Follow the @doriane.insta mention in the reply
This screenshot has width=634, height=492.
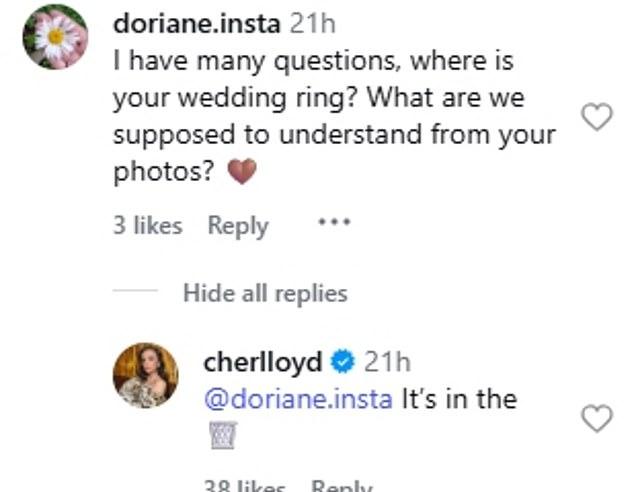click(x=298, y=399)
